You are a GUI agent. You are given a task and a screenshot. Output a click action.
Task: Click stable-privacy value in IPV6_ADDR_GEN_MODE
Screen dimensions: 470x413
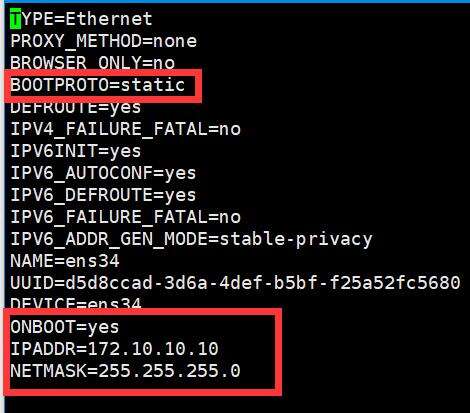coord(296,239)
